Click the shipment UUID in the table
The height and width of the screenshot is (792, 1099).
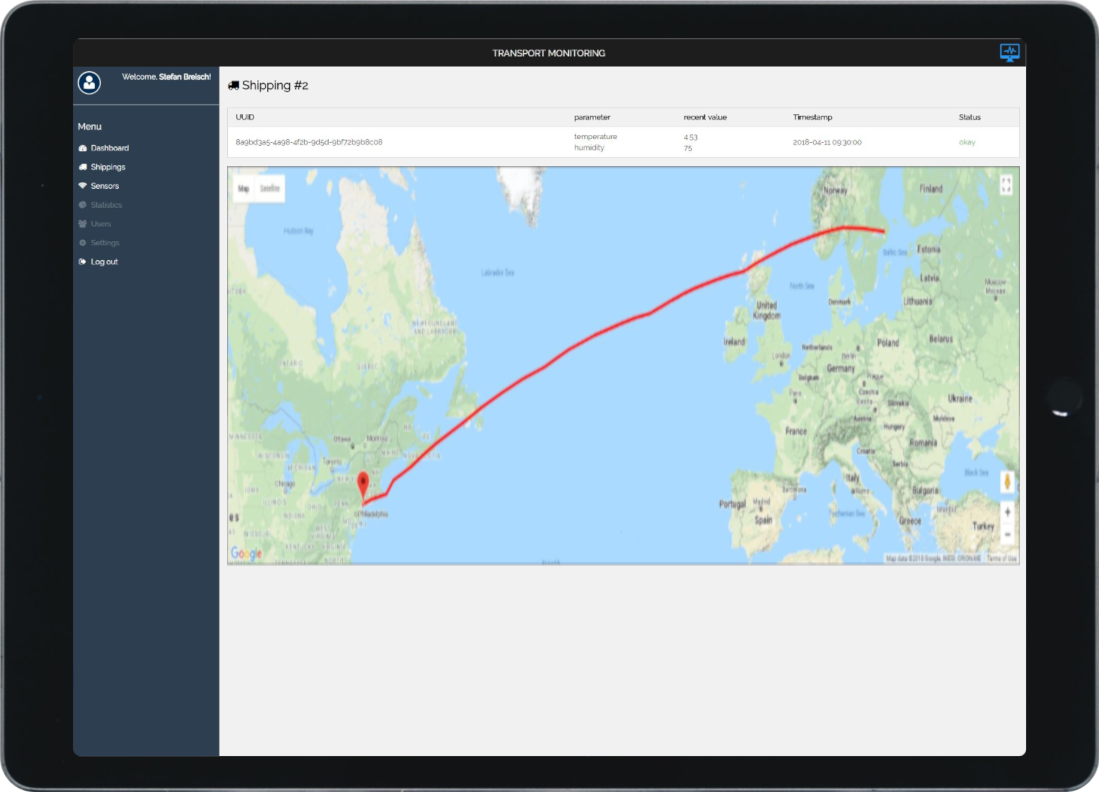coord(308,142)
